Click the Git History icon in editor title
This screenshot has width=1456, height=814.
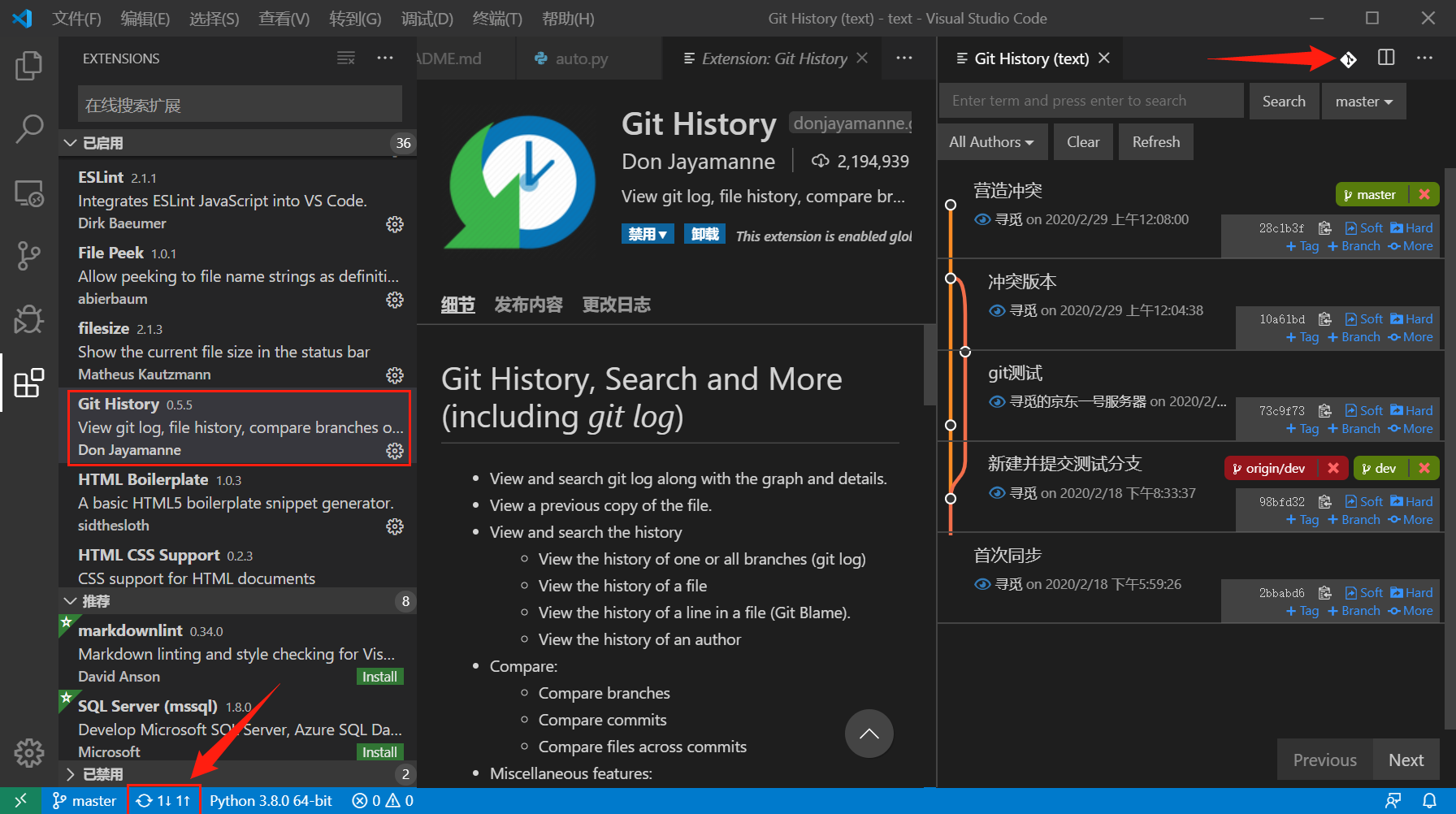(x=1349, y=58)
